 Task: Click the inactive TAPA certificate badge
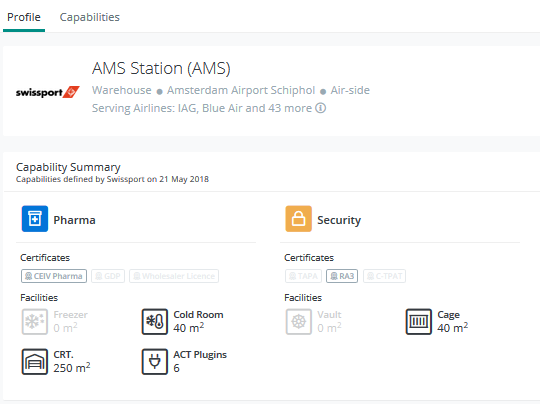click(303, 276)
